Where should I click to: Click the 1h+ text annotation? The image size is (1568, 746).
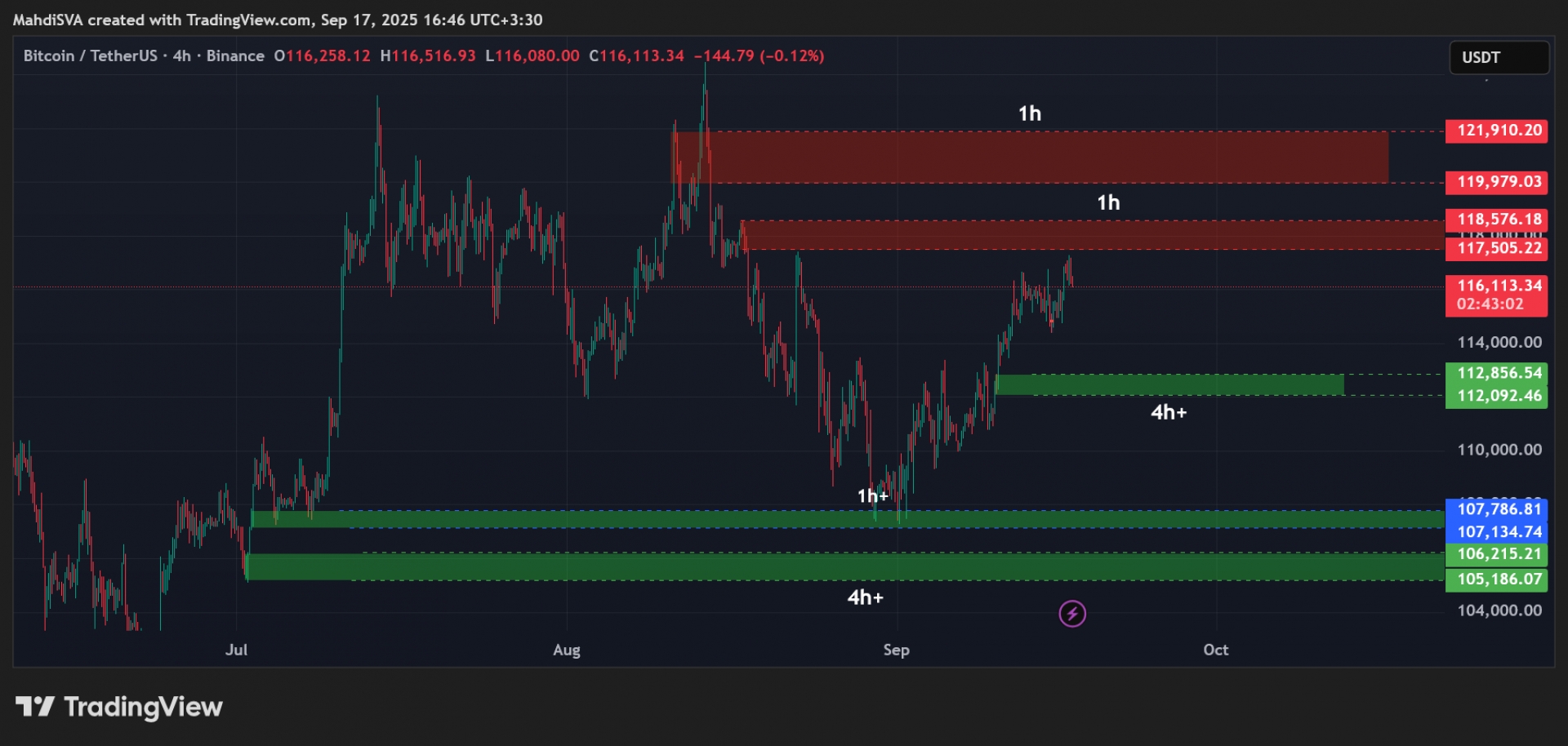(x=872, y=496)
